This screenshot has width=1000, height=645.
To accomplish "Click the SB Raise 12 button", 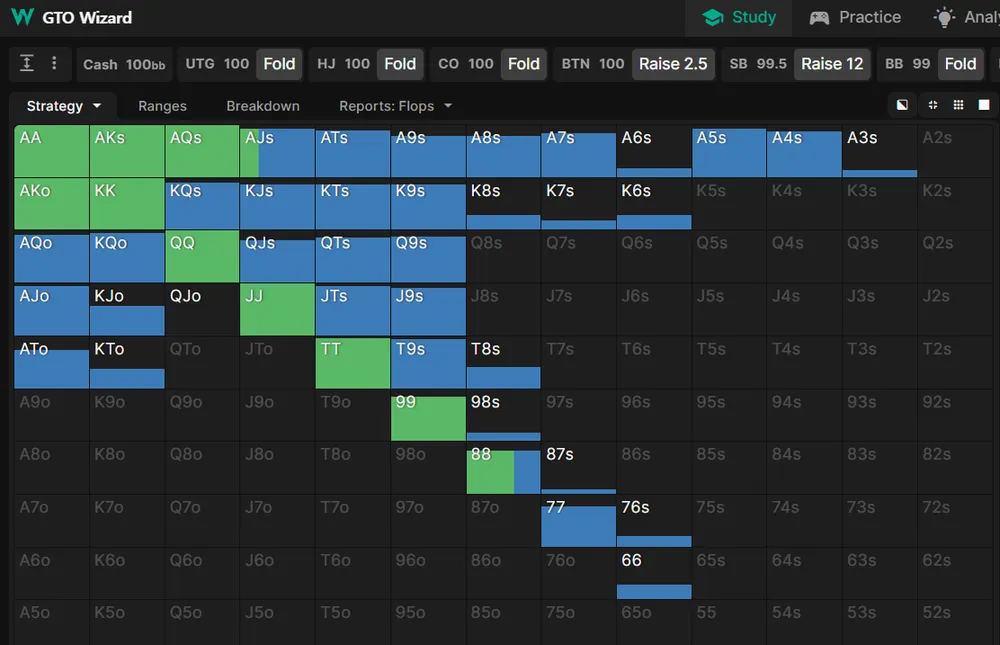I will pos(832,64).
